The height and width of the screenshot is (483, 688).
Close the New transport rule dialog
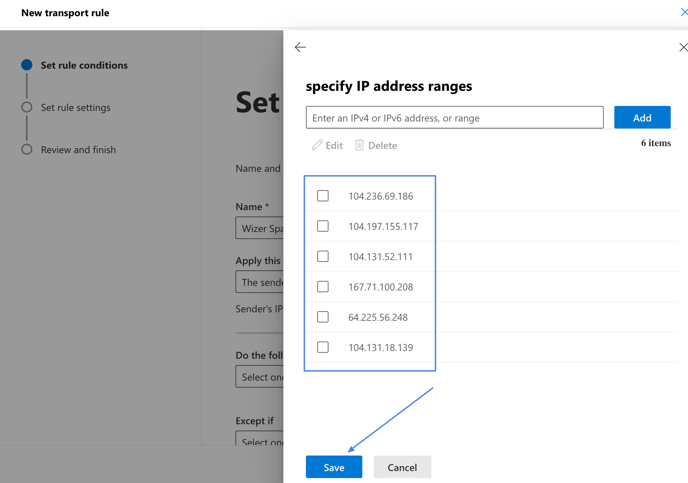684,12
